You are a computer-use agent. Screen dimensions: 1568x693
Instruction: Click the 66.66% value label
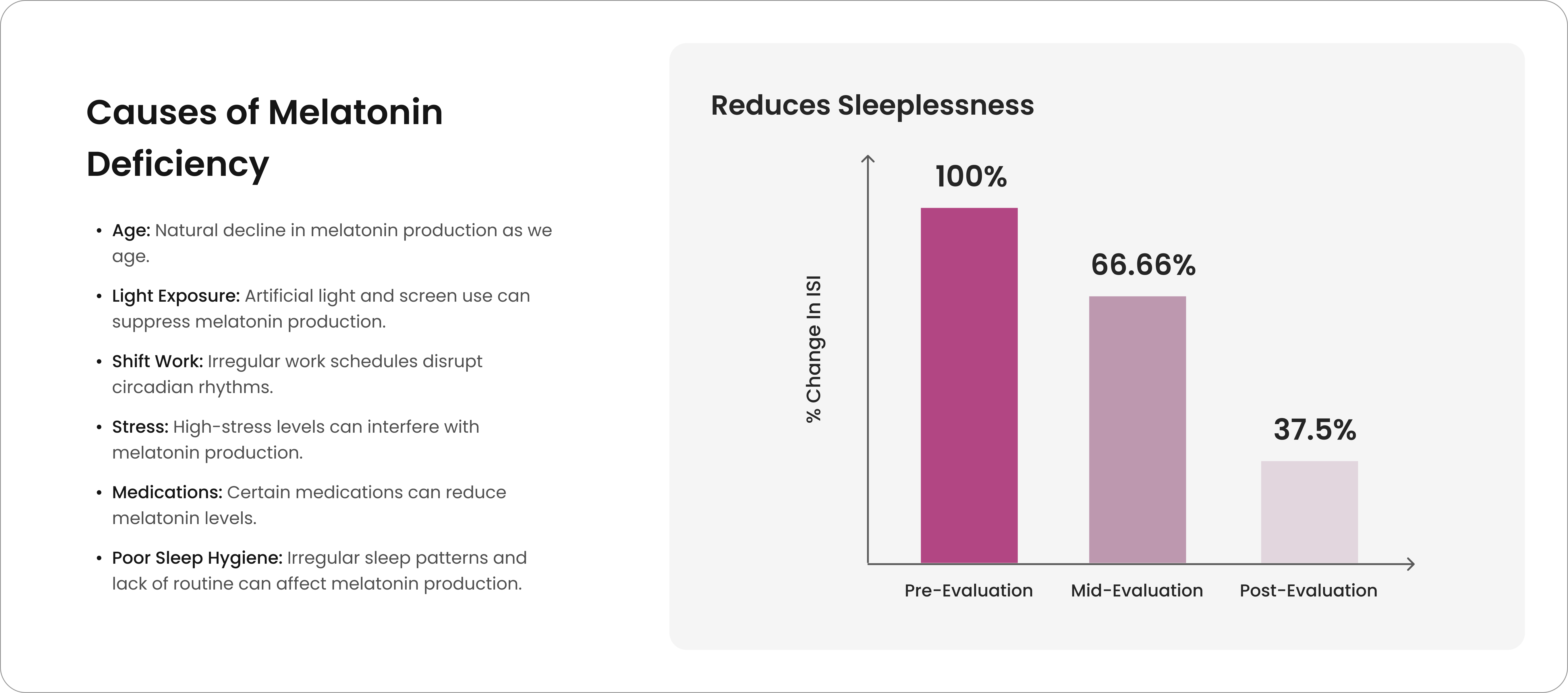[x=1142, y=265]
